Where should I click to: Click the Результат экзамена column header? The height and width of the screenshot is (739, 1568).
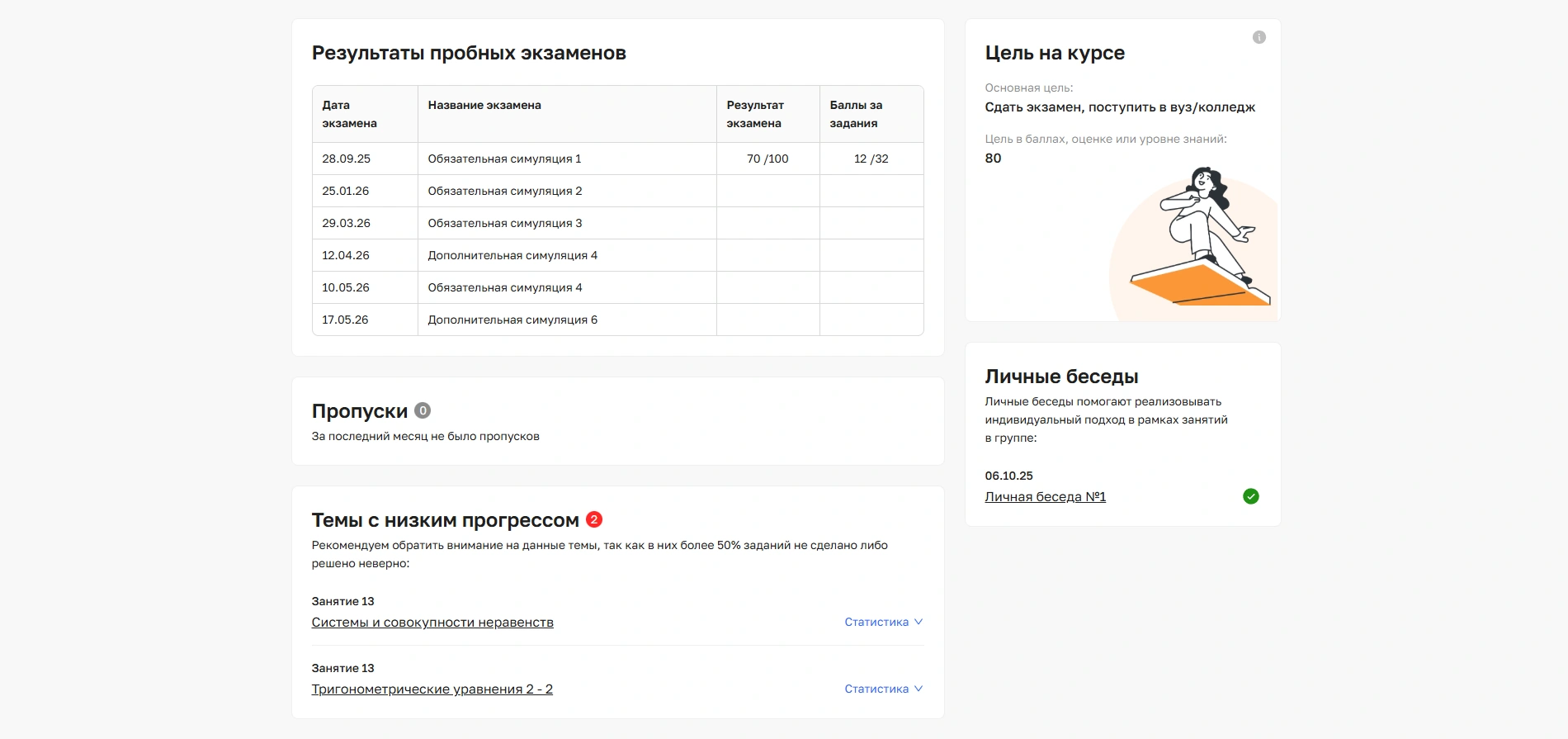pos(754,114)
